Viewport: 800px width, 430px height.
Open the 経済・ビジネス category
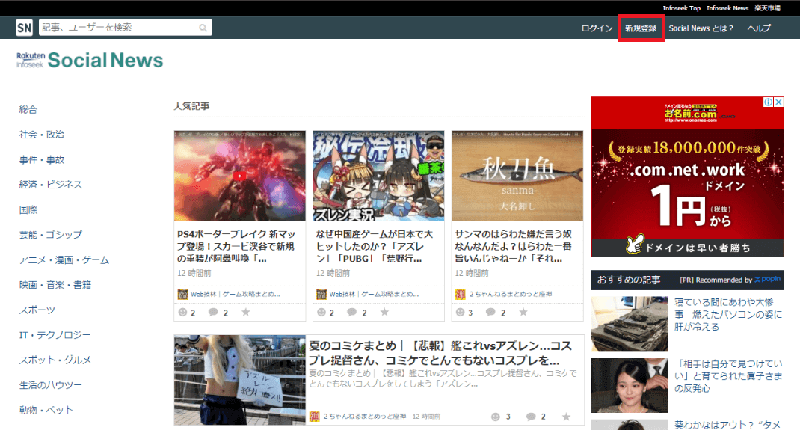click(51, 184)
